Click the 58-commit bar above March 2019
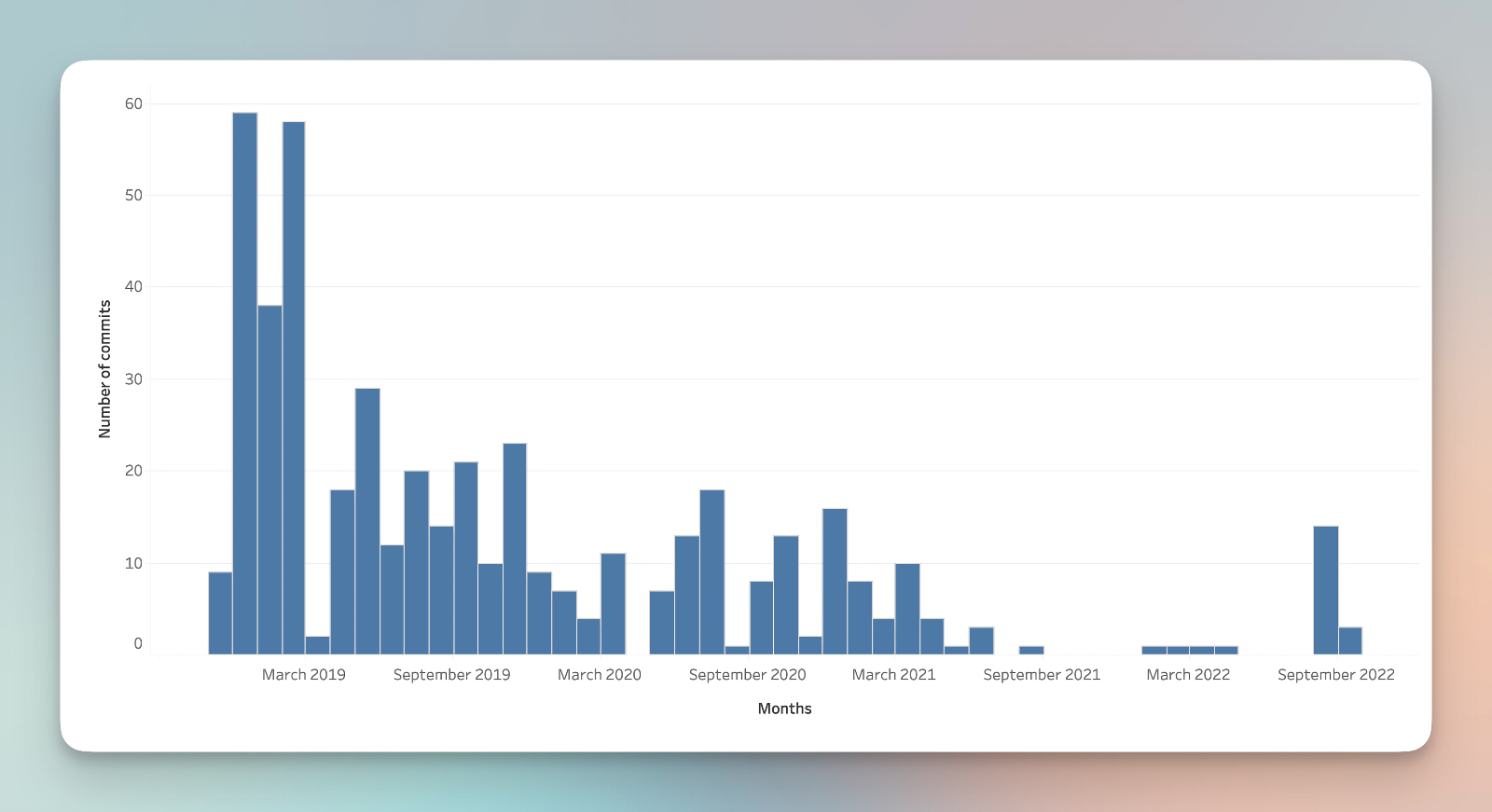Image resolution: width=1492 pixels, height=812 pixels. point(294,387)
